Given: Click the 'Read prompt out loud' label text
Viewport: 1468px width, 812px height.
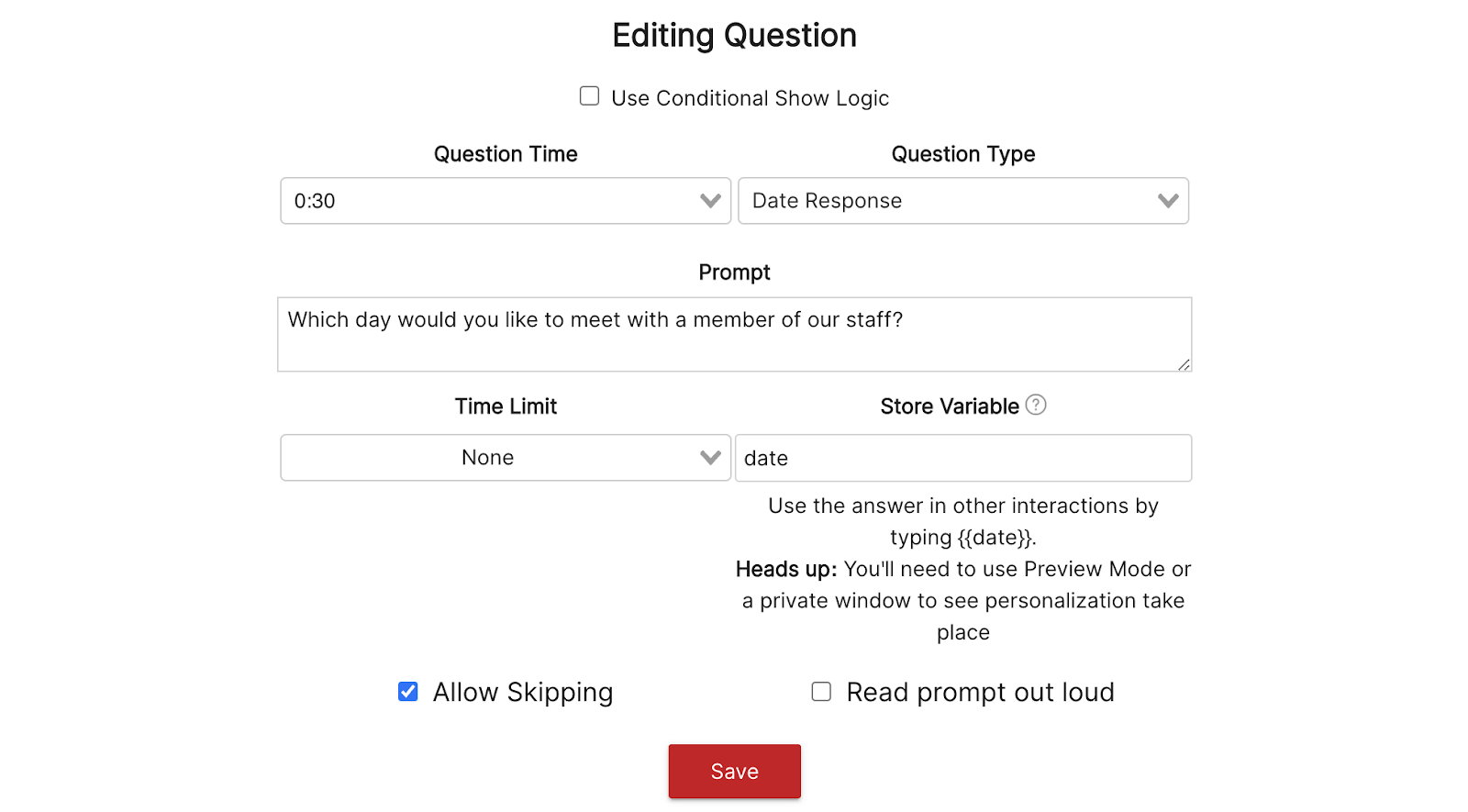Looking at the screenshot, I should [x=980, y=693].
